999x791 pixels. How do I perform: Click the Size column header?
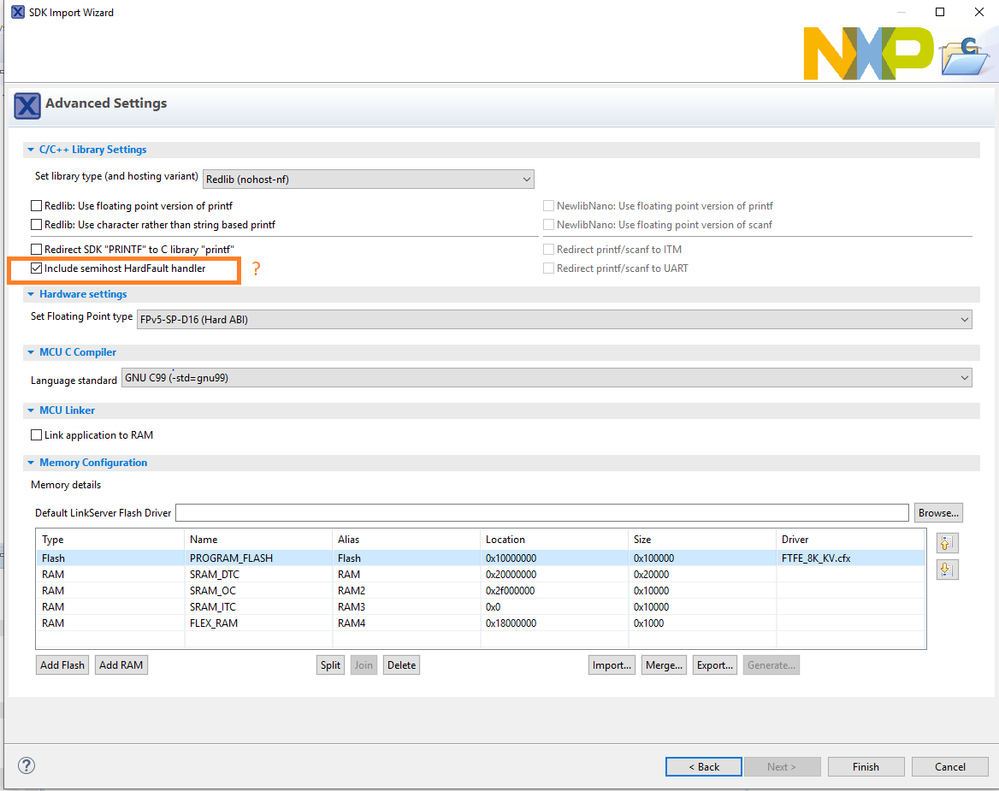(x=701, y=539)
